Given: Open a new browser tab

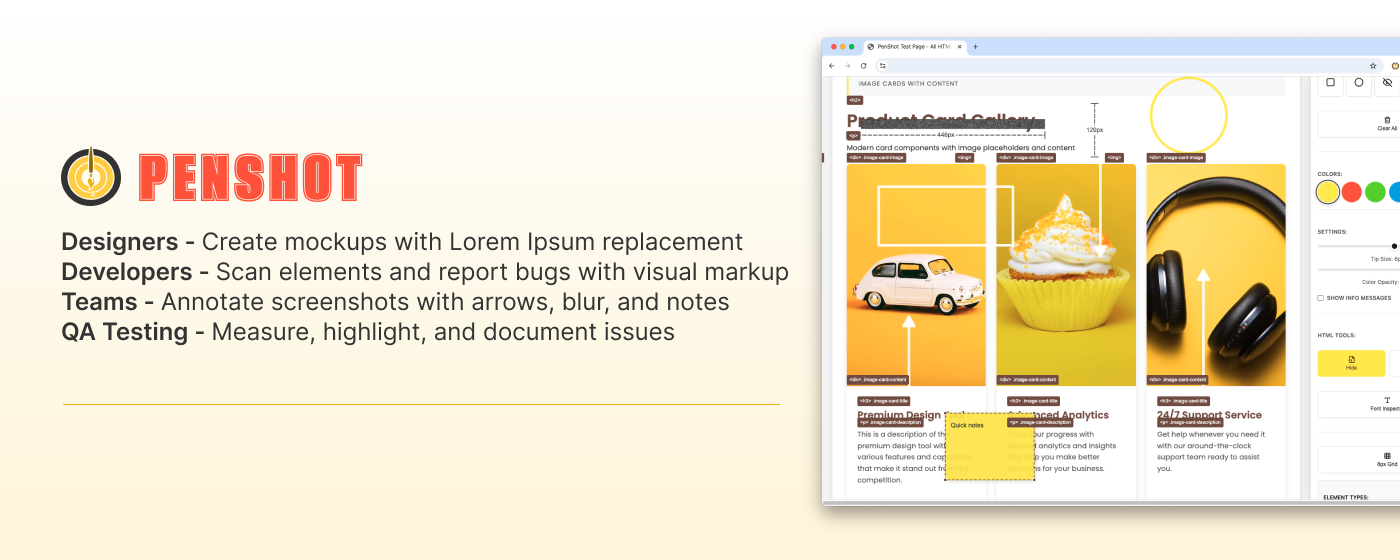Looking at the screenshot, I should 976,47.
